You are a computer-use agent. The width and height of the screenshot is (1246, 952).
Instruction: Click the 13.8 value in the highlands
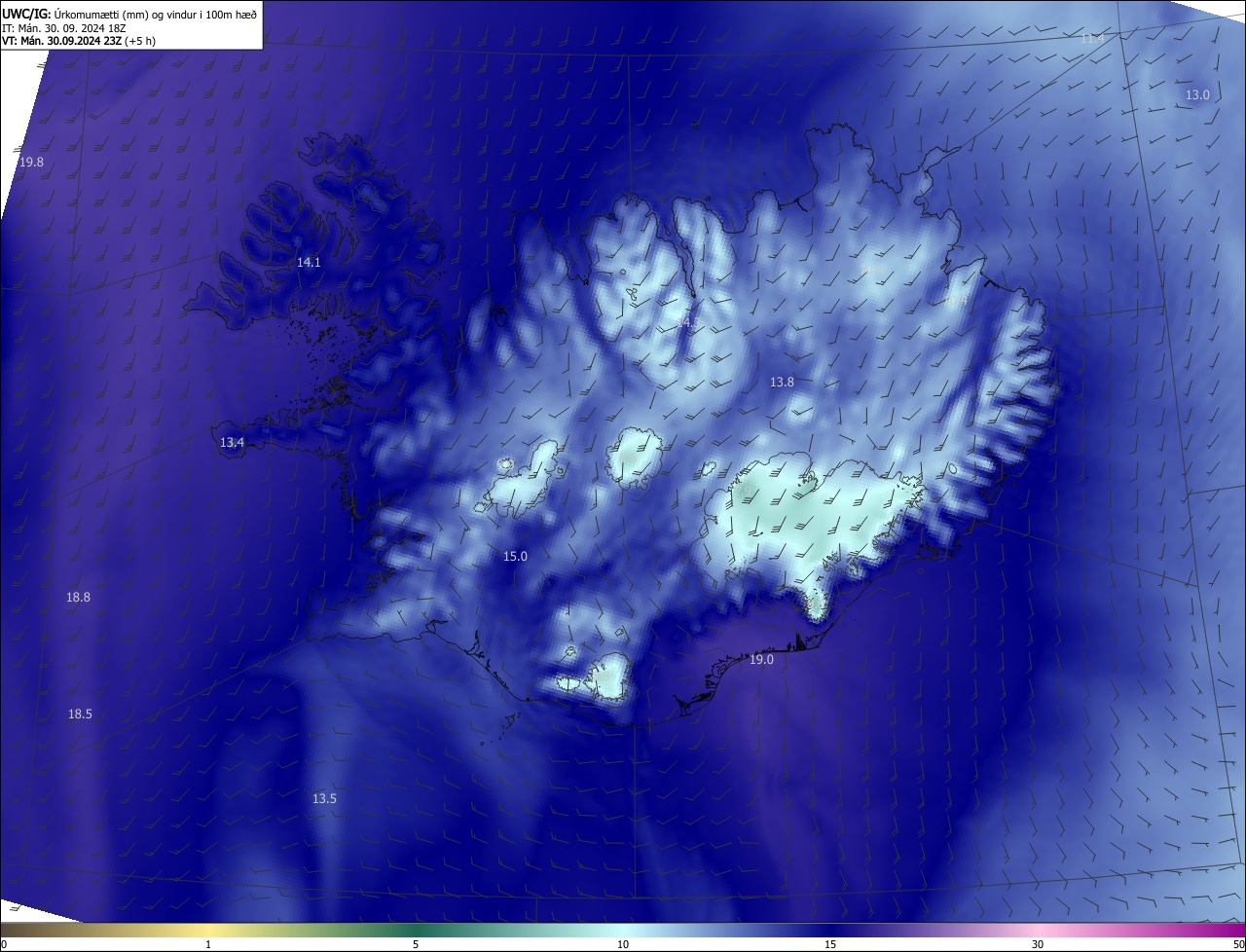pos(782,383)
